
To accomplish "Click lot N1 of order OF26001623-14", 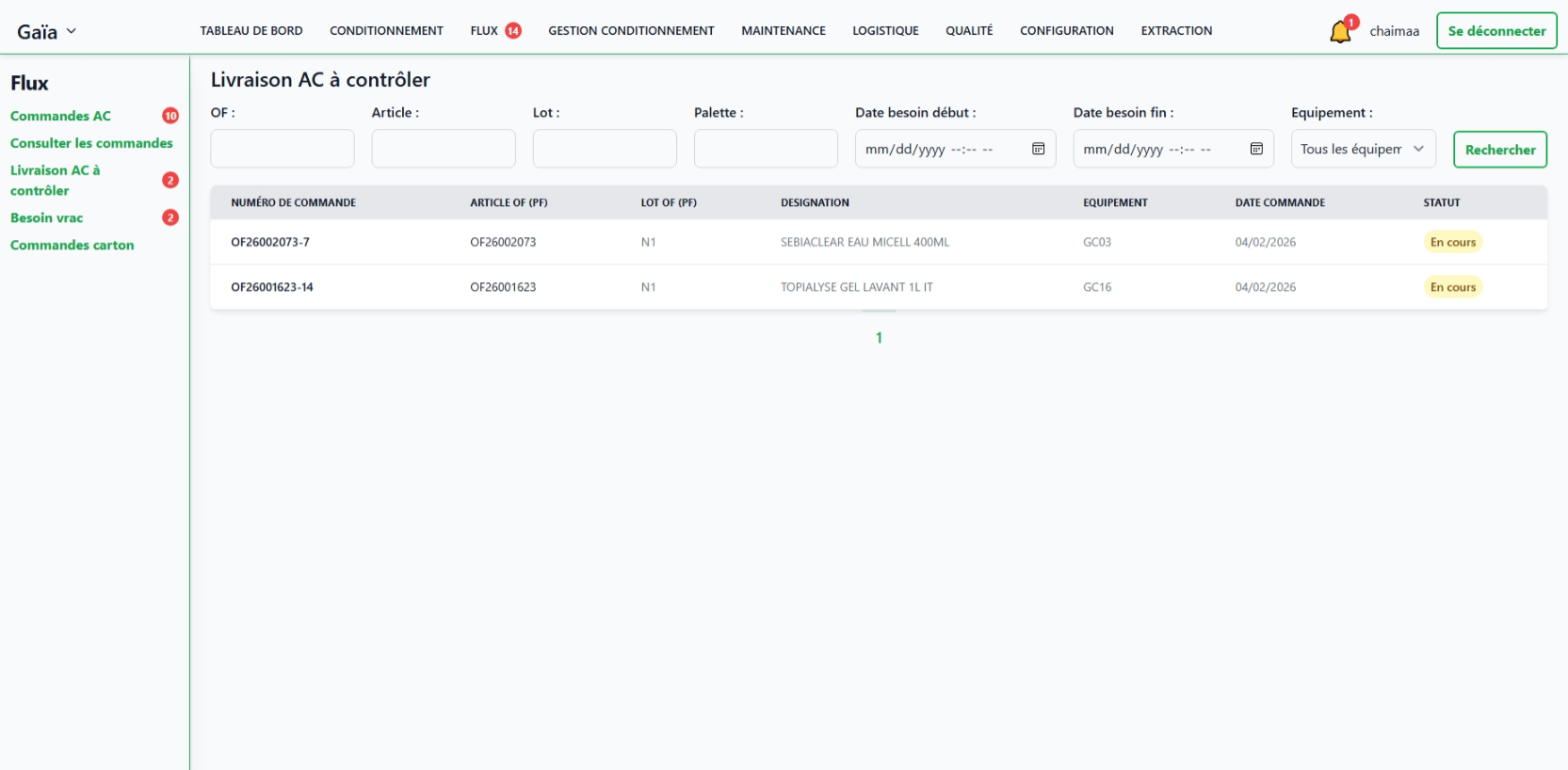I will coord(648,287).
